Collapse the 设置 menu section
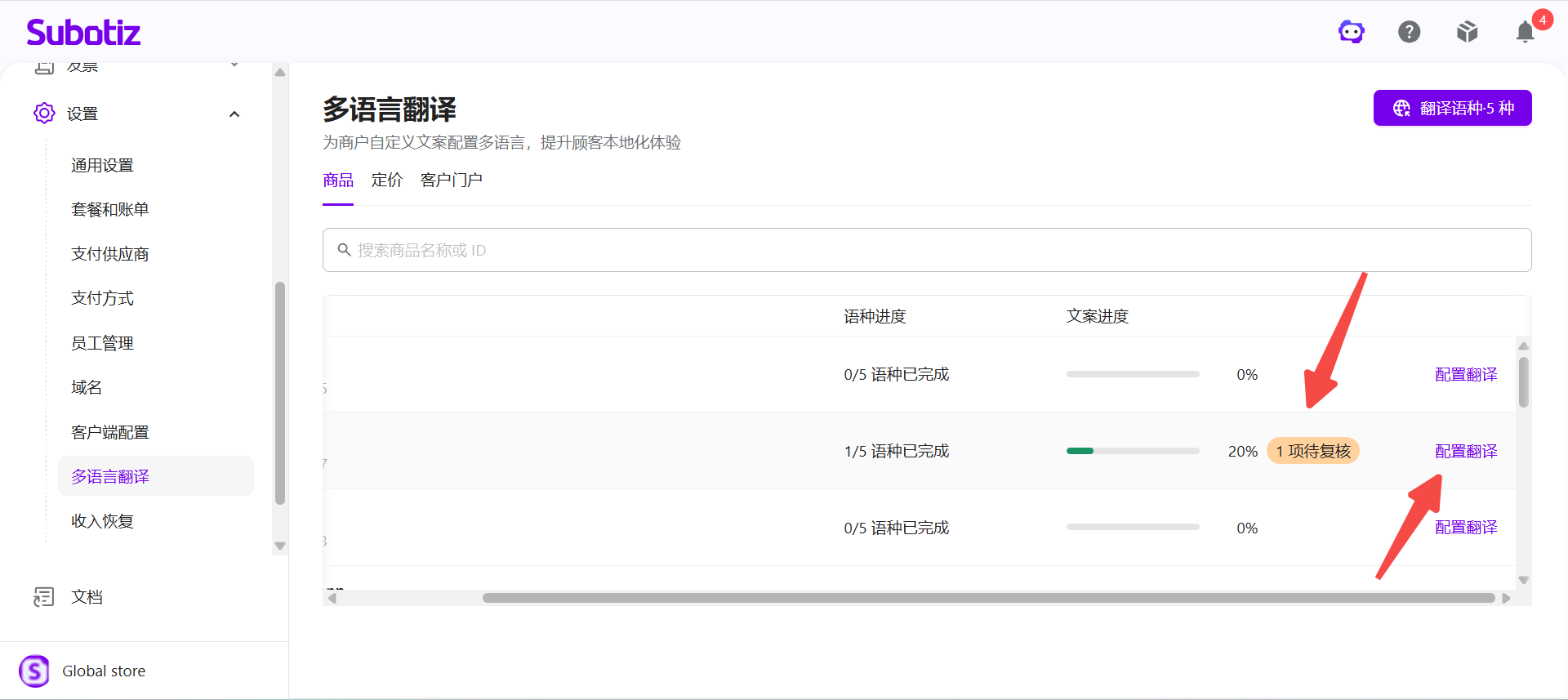Screen dimensions: 1568x700 (234, 114)
